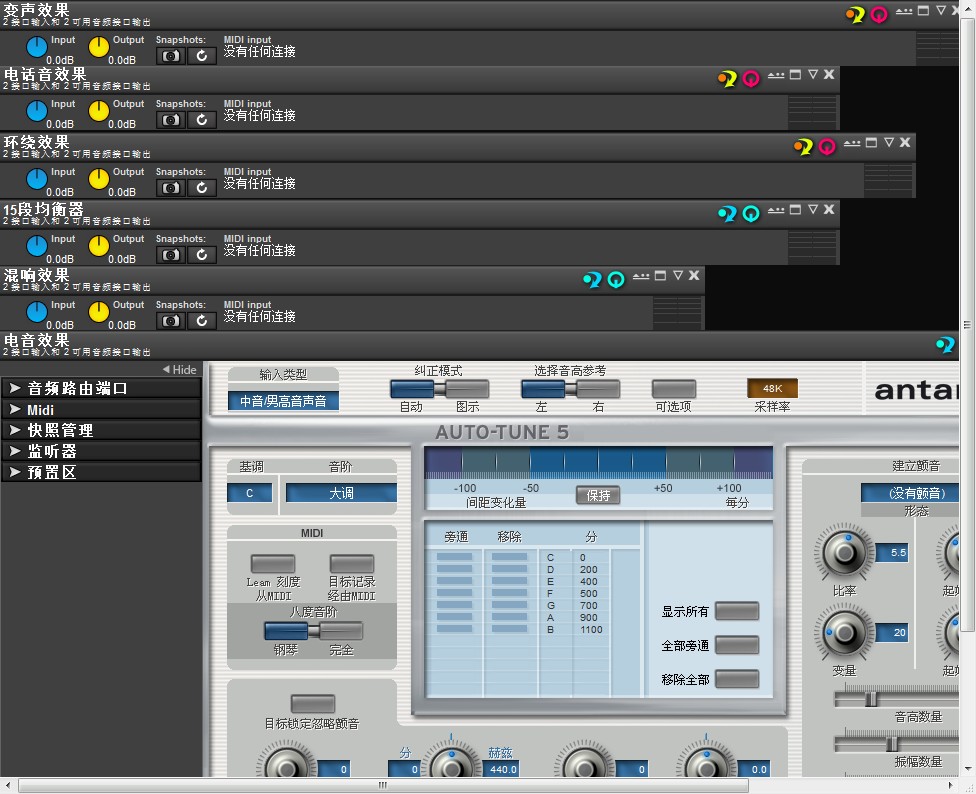Screen dimensions: 976x794
Task: Click 变量 knob valued 20
Action: (844, 633)
